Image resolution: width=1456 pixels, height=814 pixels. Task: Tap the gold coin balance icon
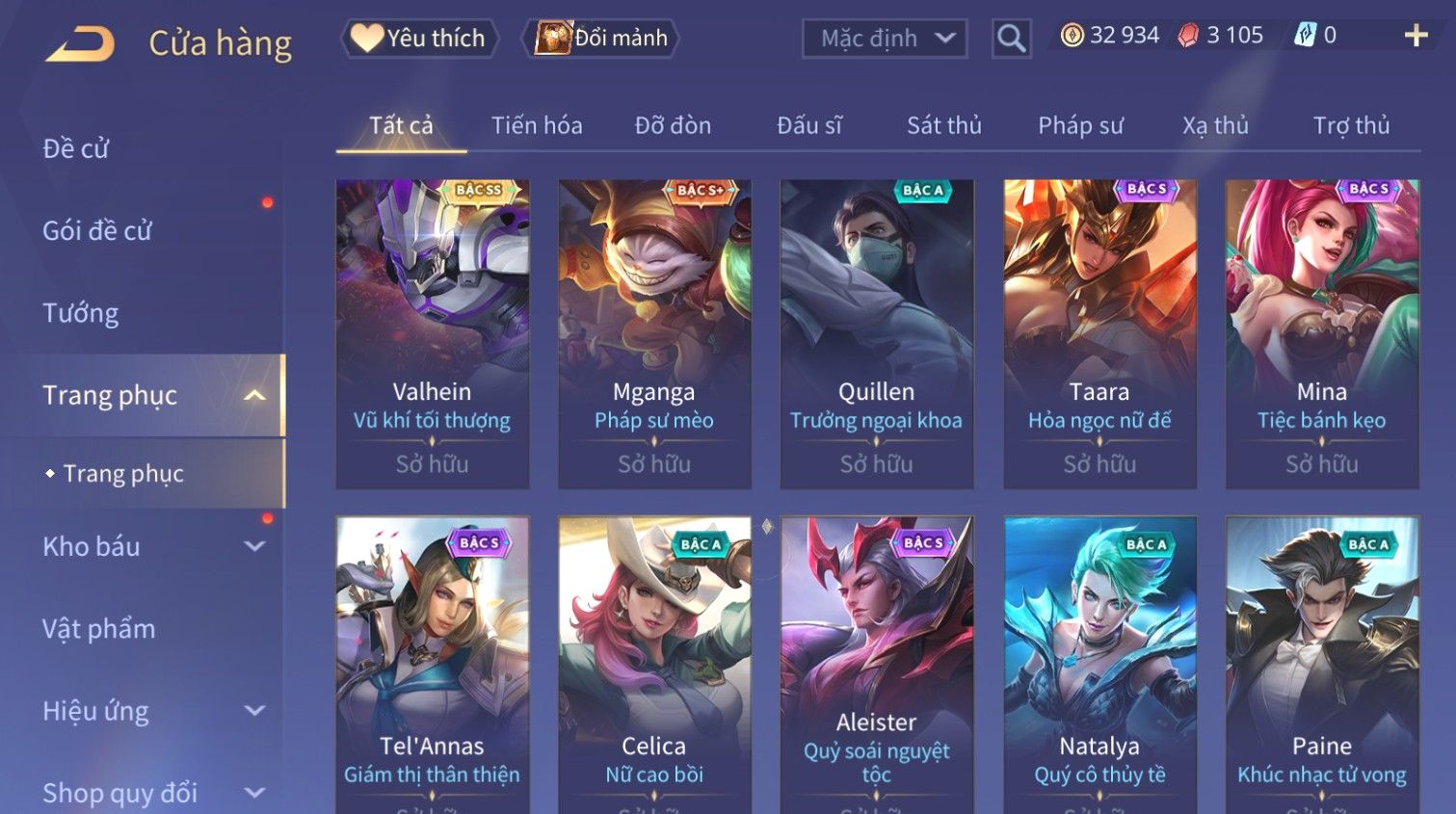(1072, 36)
